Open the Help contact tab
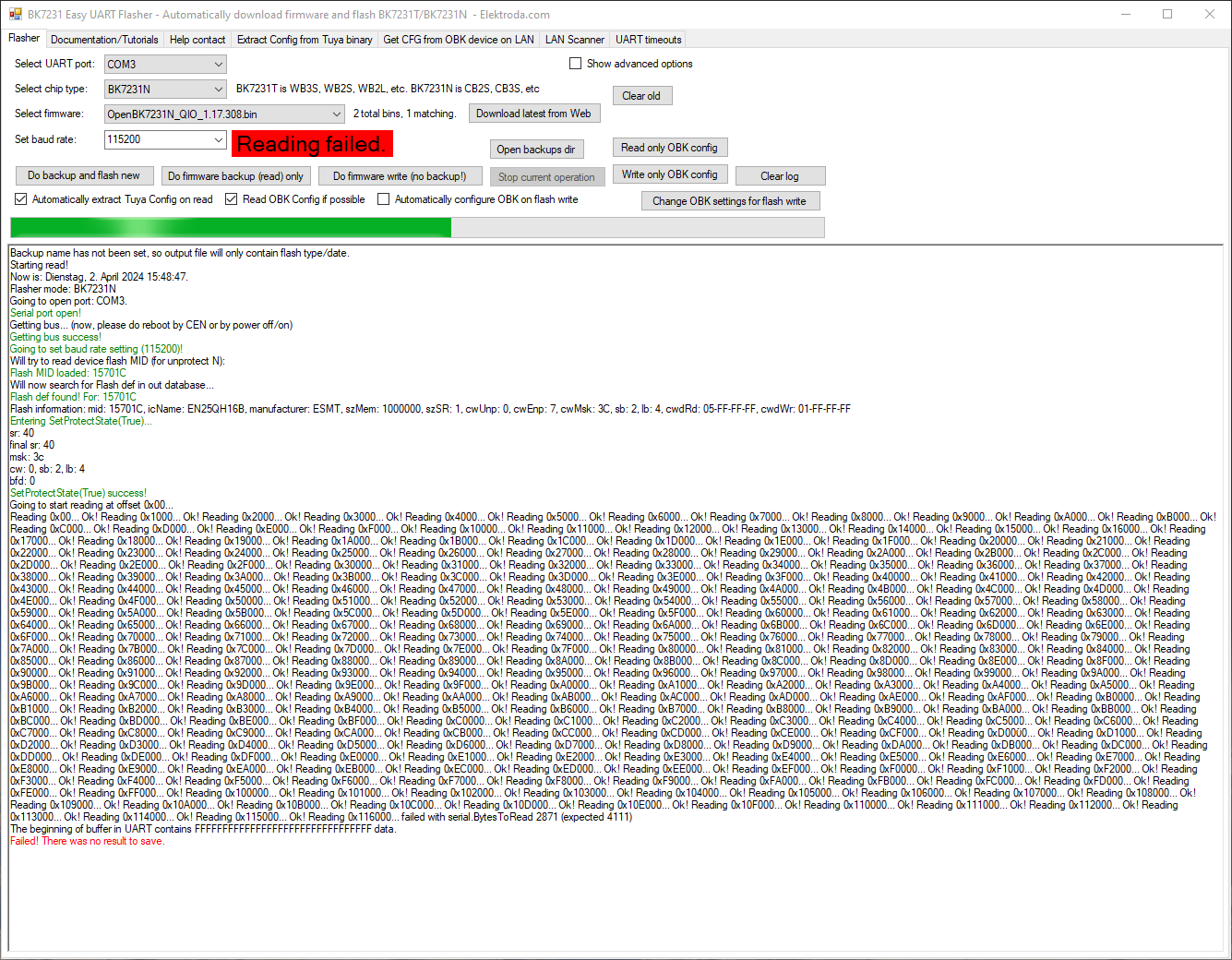Viewport: 1232px width, 960px height. (197, 40)
